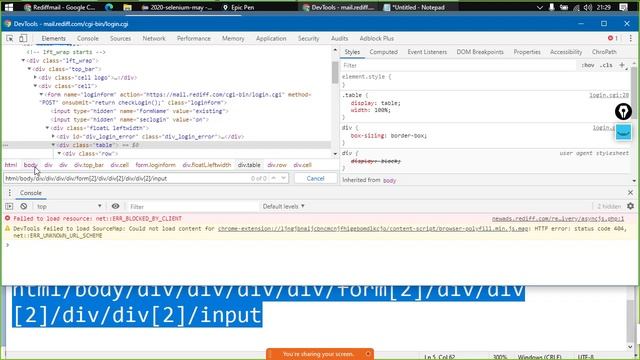The width and height of the screenshot is (640, 360).
Task: Clear the console icon
Action: 24,207
